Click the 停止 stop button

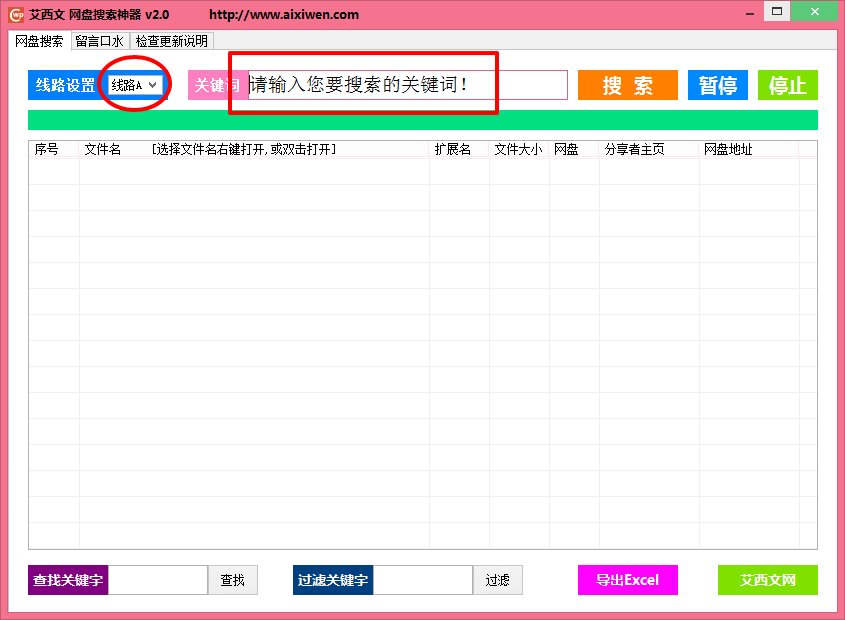click(787, 85)
